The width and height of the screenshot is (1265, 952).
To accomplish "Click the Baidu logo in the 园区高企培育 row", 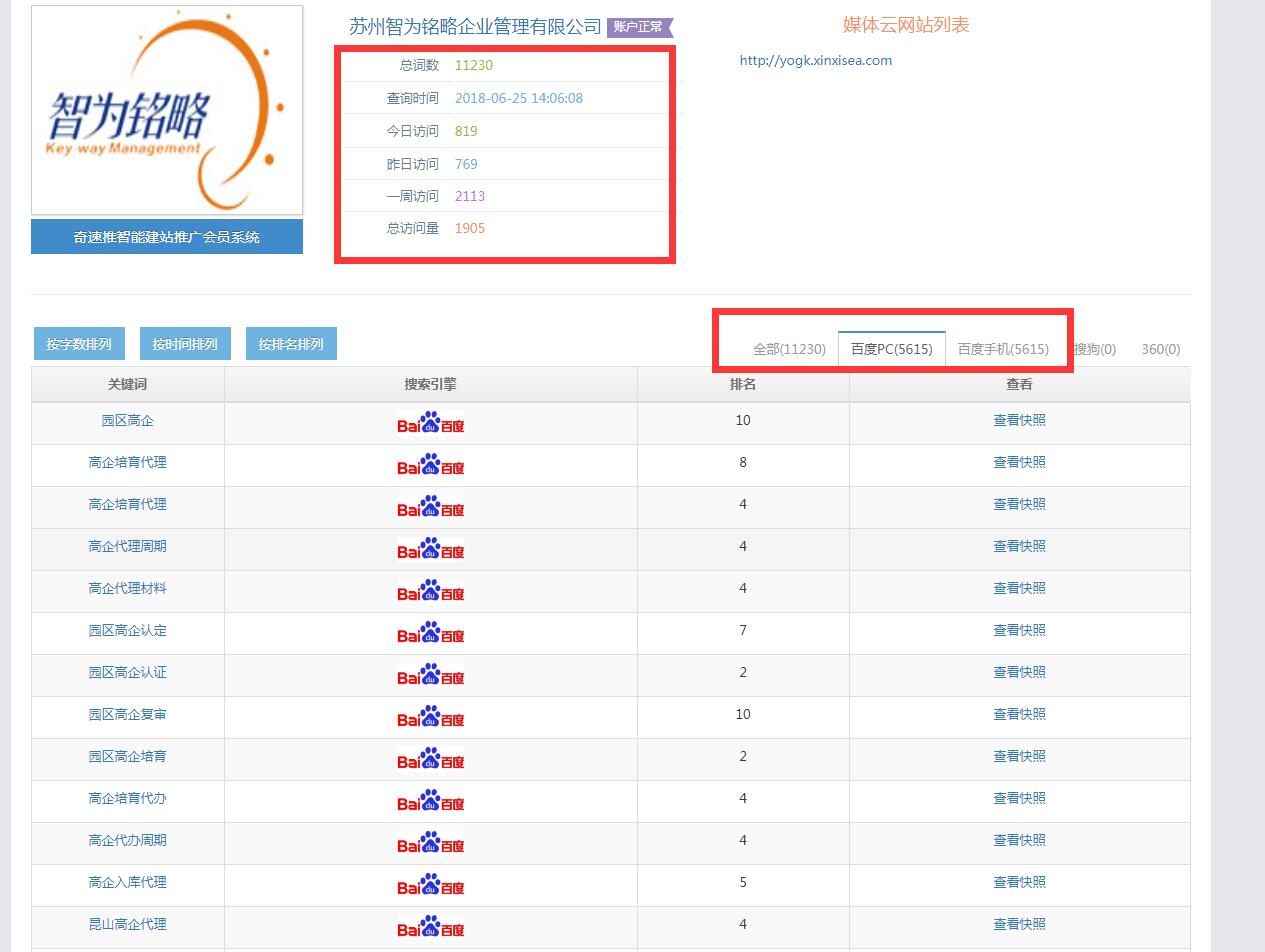I will coord(430,760).
